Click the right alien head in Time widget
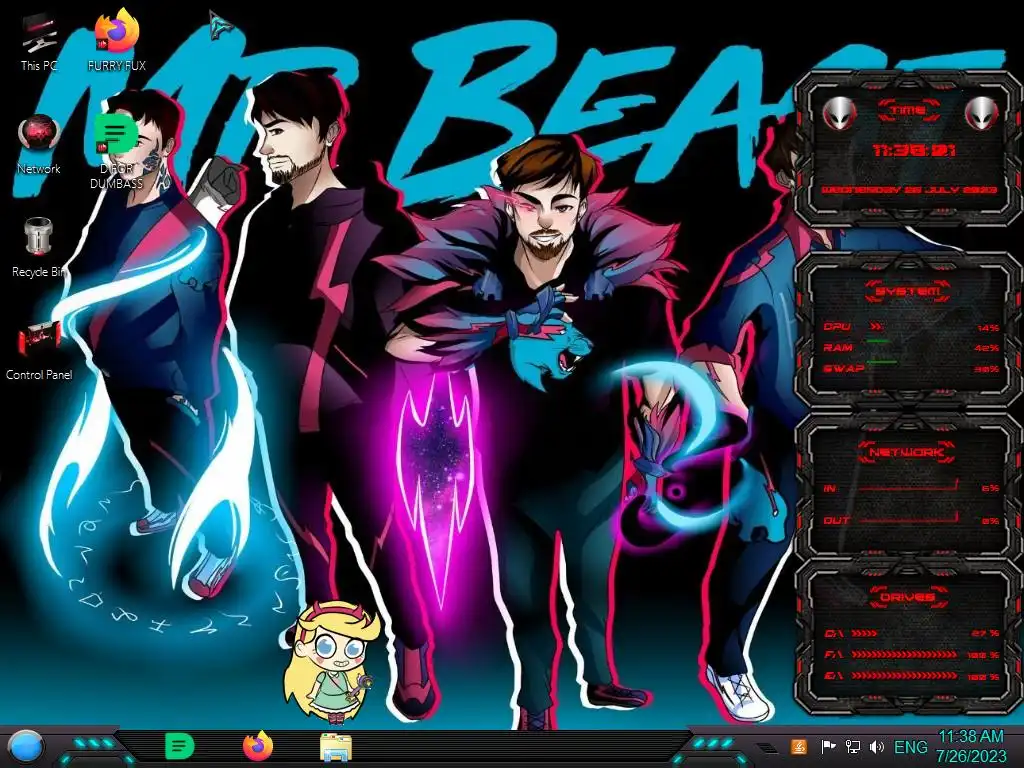 coord(982,114)
